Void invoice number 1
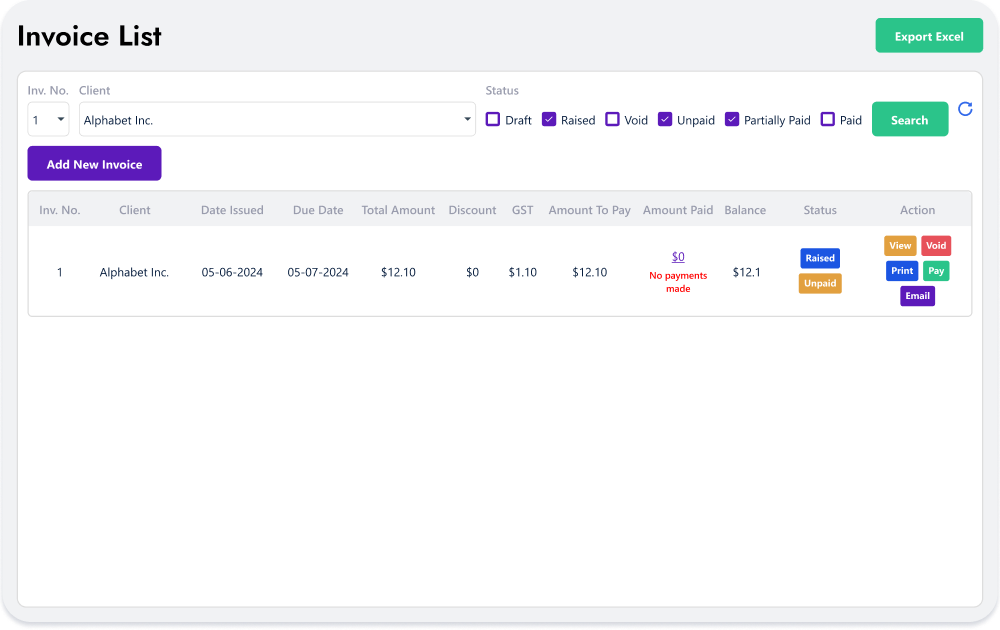1000x630 pixels. (936, 245)
